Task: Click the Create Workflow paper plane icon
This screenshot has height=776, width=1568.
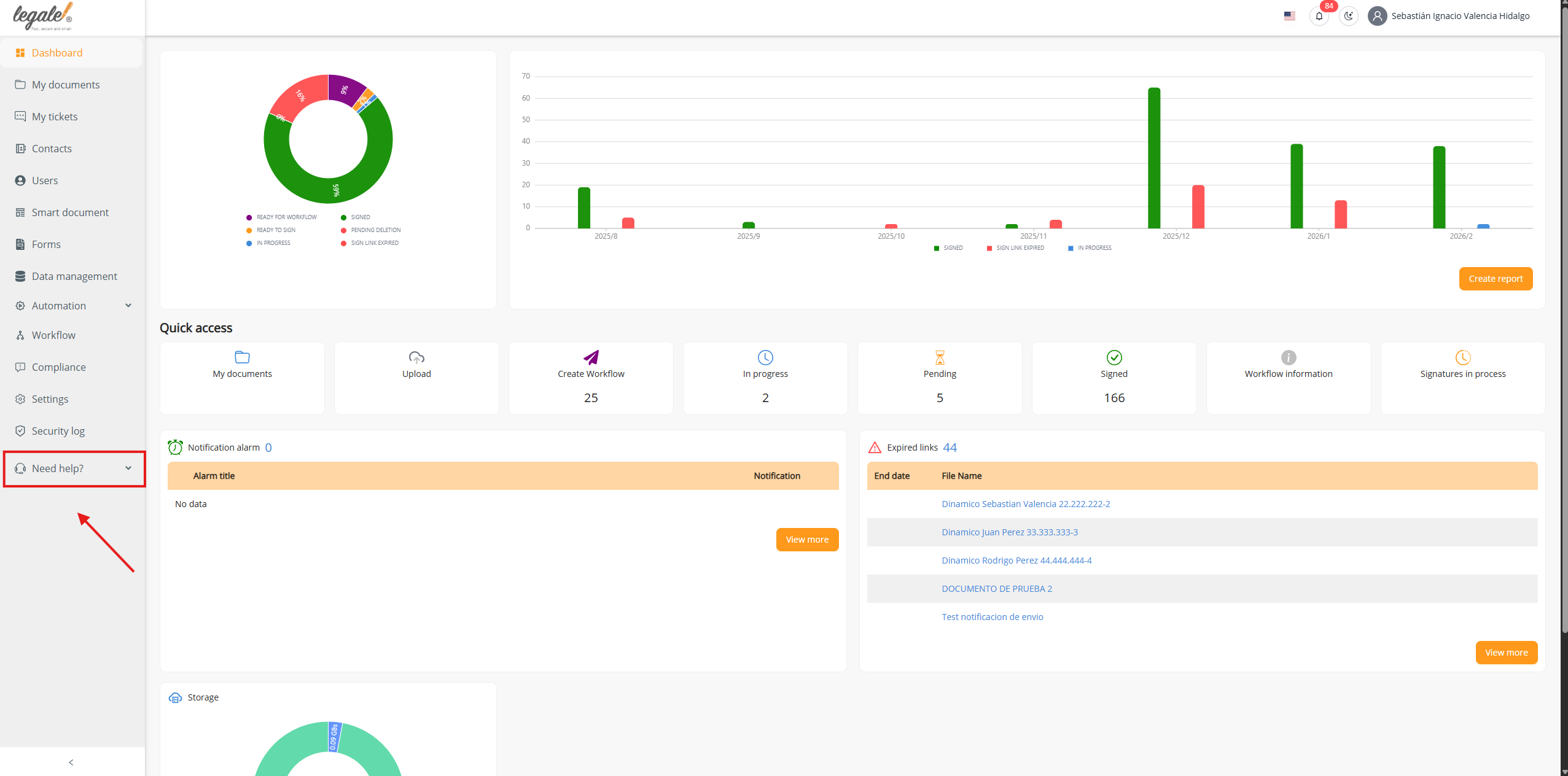Action: (x=591, y=357)
